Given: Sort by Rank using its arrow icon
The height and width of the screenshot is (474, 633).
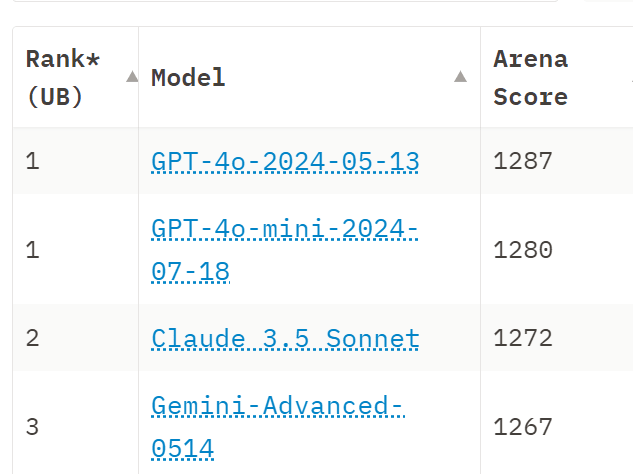Looking at the screenshot, I should 132,76.
